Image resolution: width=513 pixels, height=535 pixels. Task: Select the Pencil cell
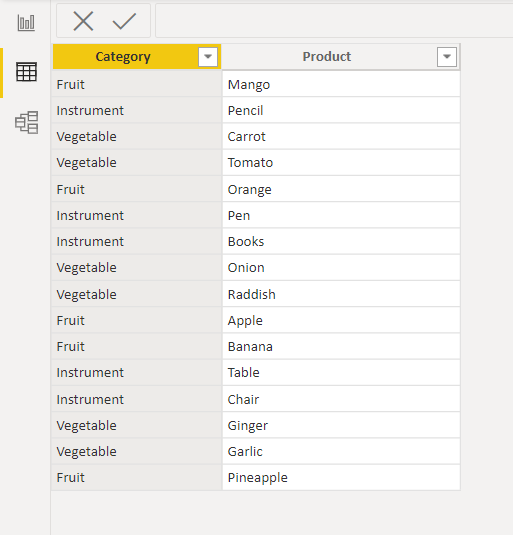341,110
